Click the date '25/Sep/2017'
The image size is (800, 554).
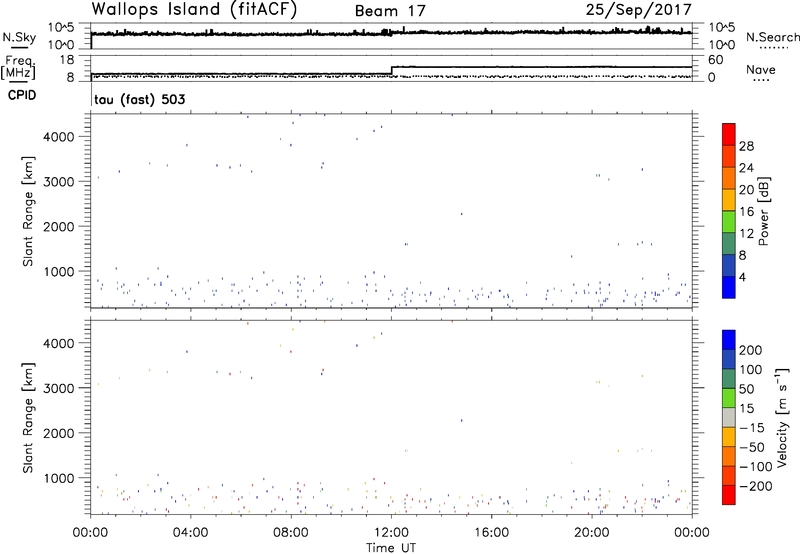[638, 9]
